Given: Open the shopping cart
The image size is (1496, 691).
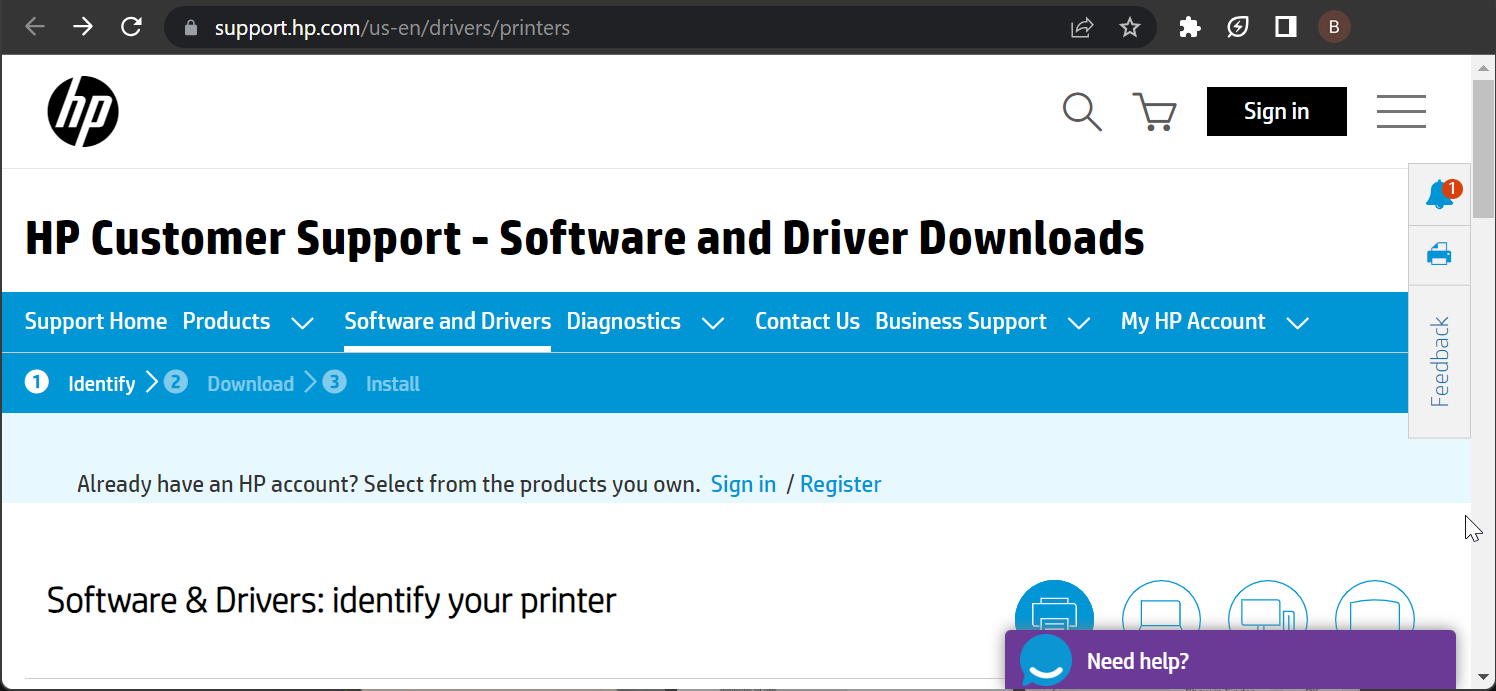Looking at the screenshot, I should pos(1154,112).
